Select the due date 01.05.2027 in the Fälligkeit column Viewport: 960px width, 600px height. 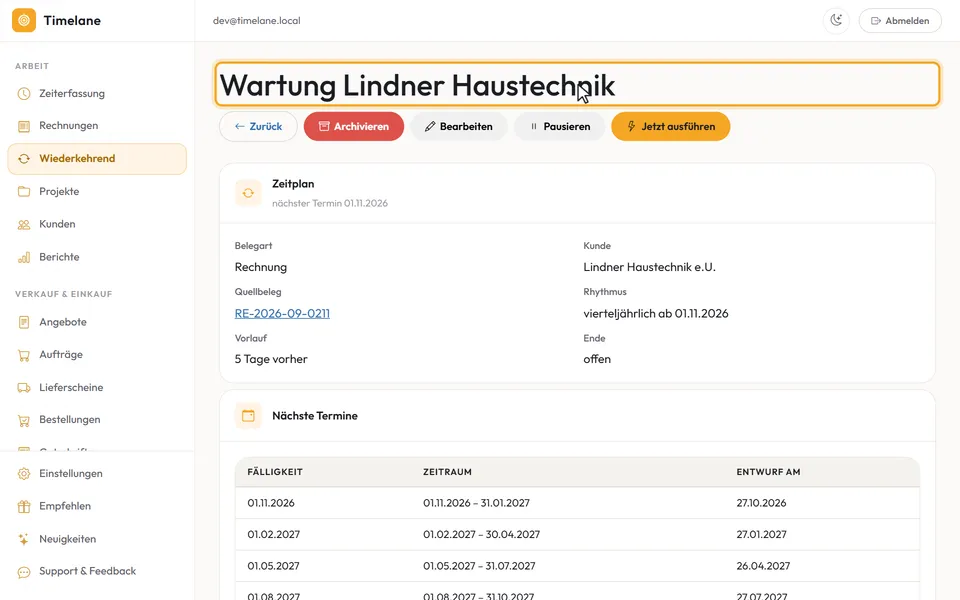[x=273, y=566]
